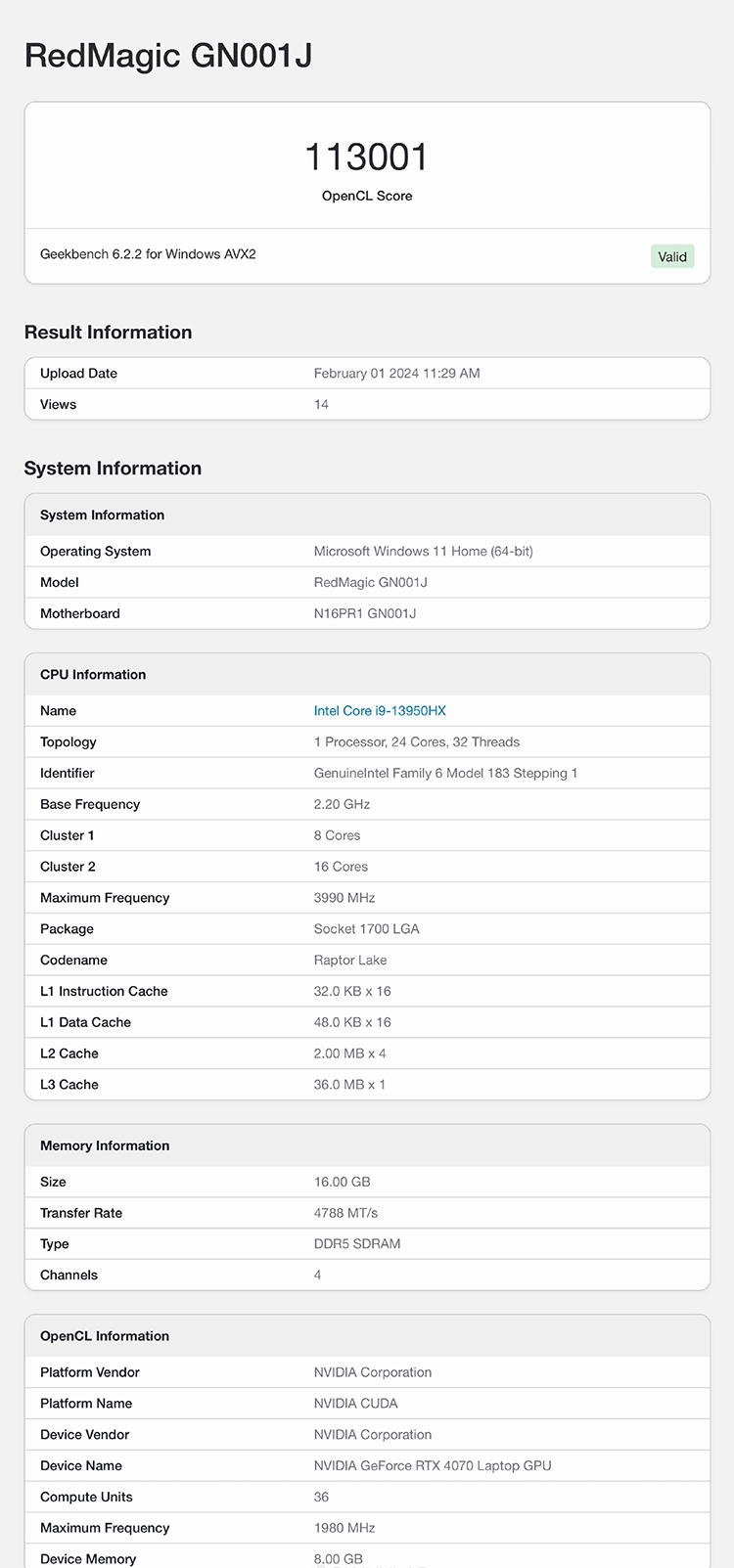Click the Cluster 2 value 16 Cores
The width and height of the screenshot is (734, 1568).
click(341, 868)
